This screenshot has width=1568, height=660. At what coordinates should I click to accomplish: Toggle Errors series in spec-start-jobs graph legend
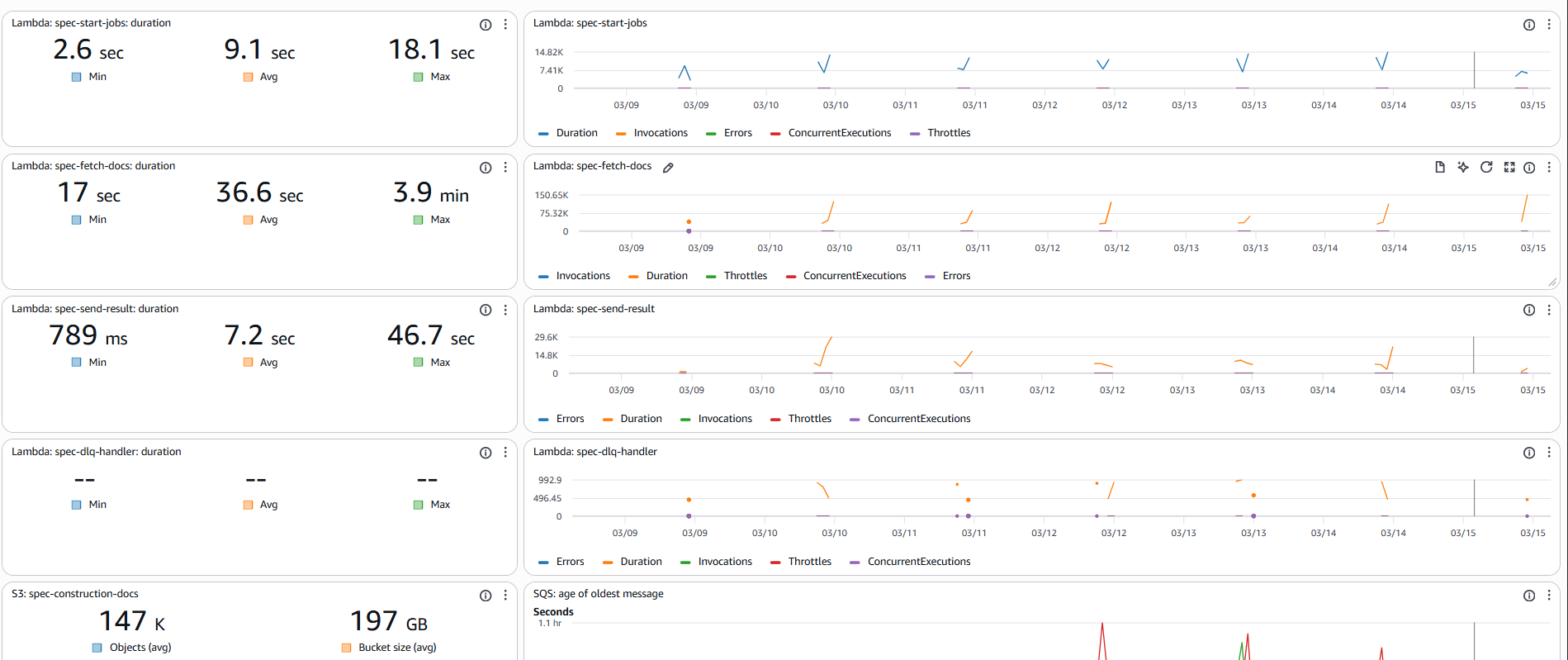[729, 133]
